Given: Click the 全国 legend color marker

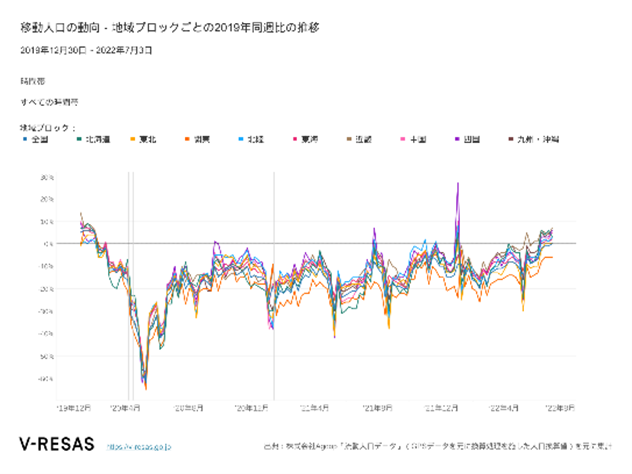Looking at the screenshot, I should (24, 139).
